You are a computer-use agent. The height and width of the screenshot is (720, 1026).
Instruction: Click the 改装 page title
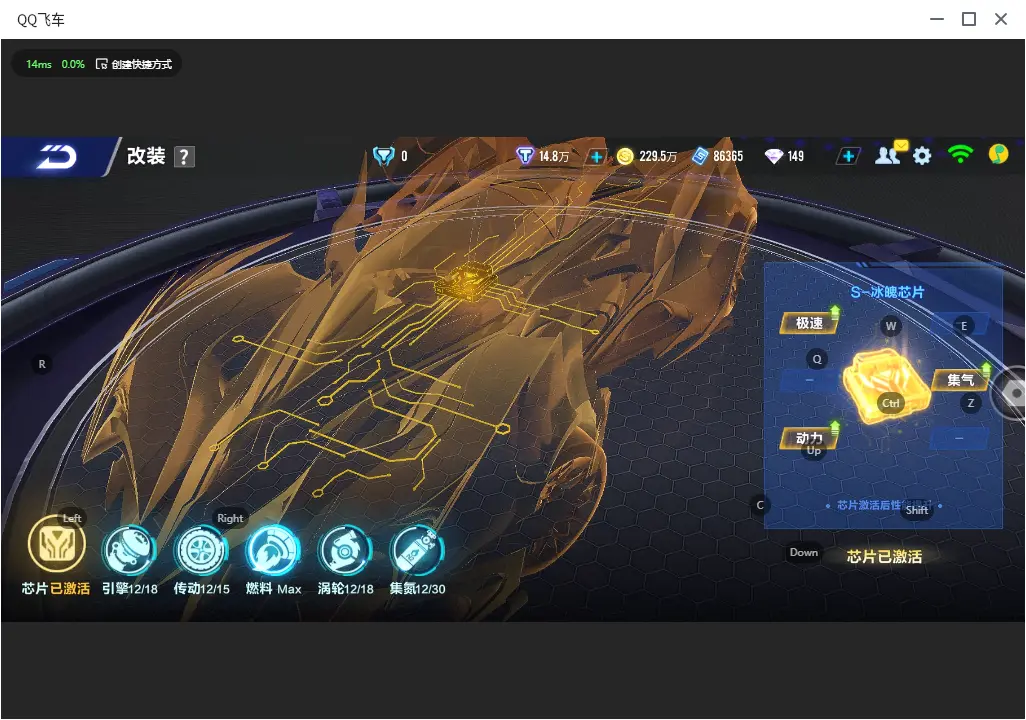(146, 156)
